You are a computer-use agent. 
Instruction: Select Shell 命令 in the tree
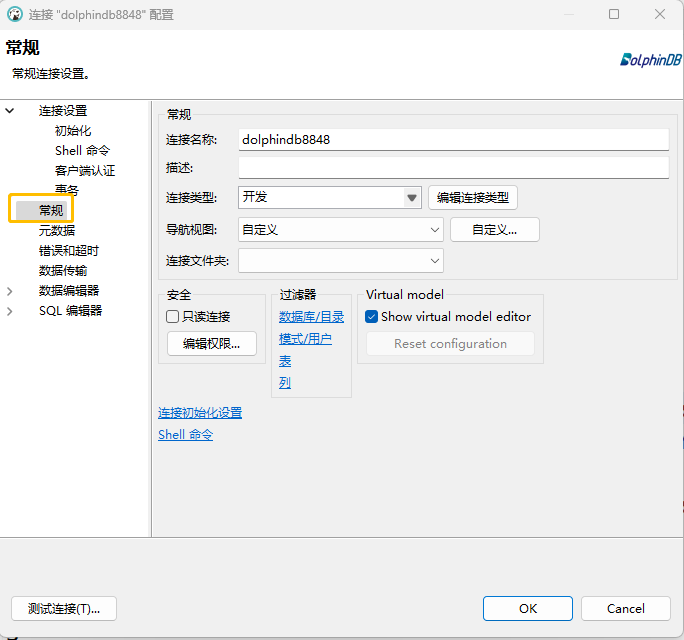[x=83, y=151]
